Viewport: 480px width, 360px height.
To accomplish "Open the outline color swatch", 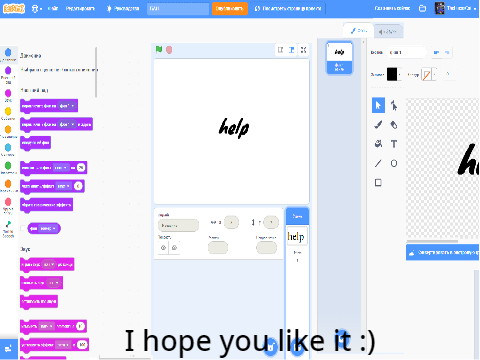I will point(429,75).
